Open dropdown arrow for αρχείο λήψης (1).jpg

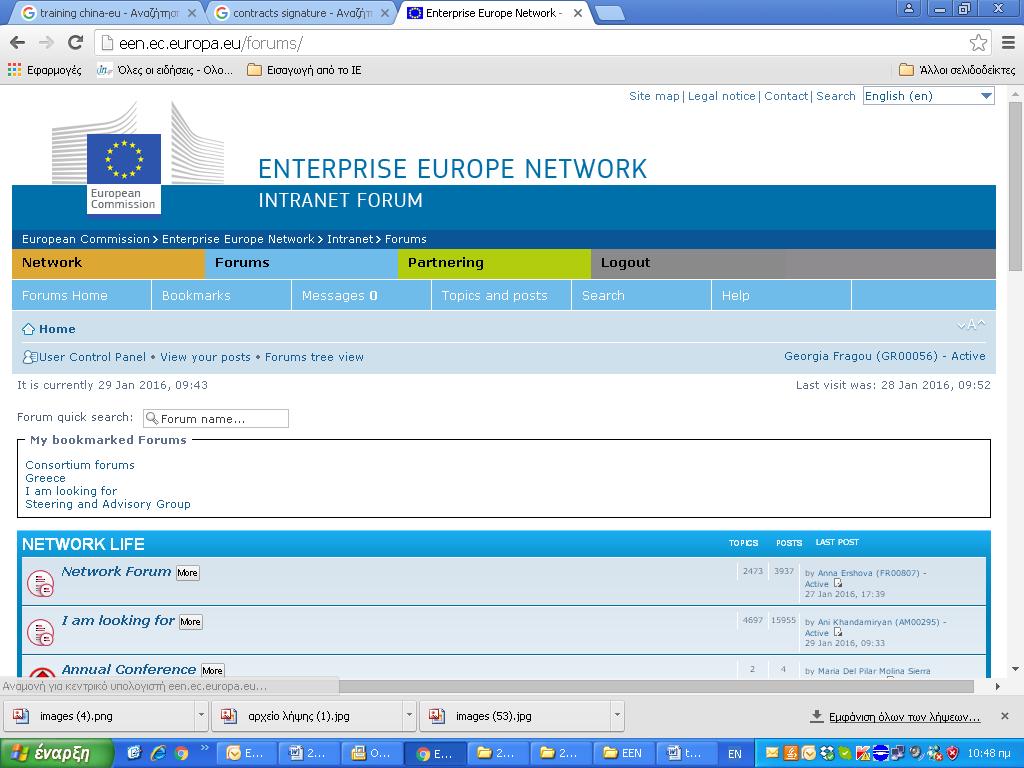(x=409, y=715)
